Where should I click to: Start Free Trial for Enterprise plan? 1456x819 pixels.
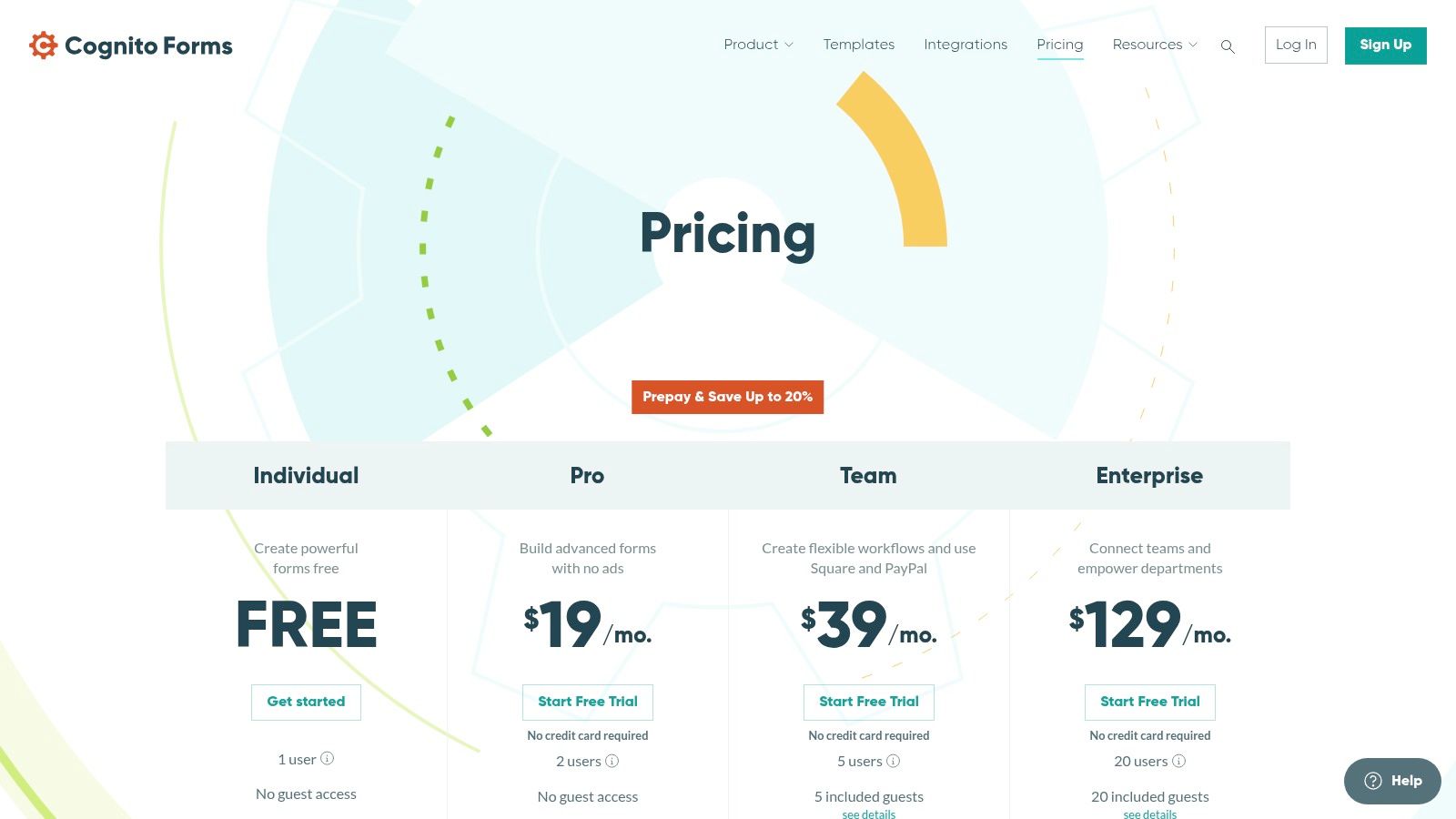pyautogui.click(x=1150, y=702)
